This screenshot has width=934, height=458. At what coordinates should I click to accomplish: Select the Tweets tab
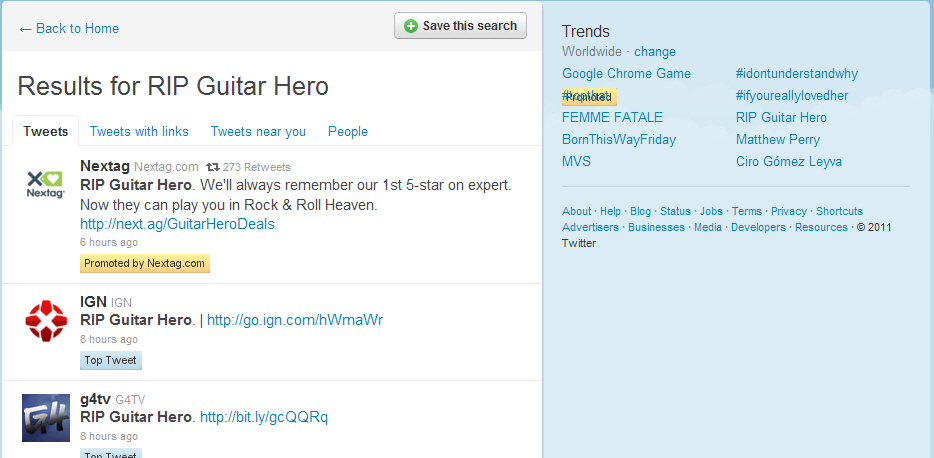(45, 131)
